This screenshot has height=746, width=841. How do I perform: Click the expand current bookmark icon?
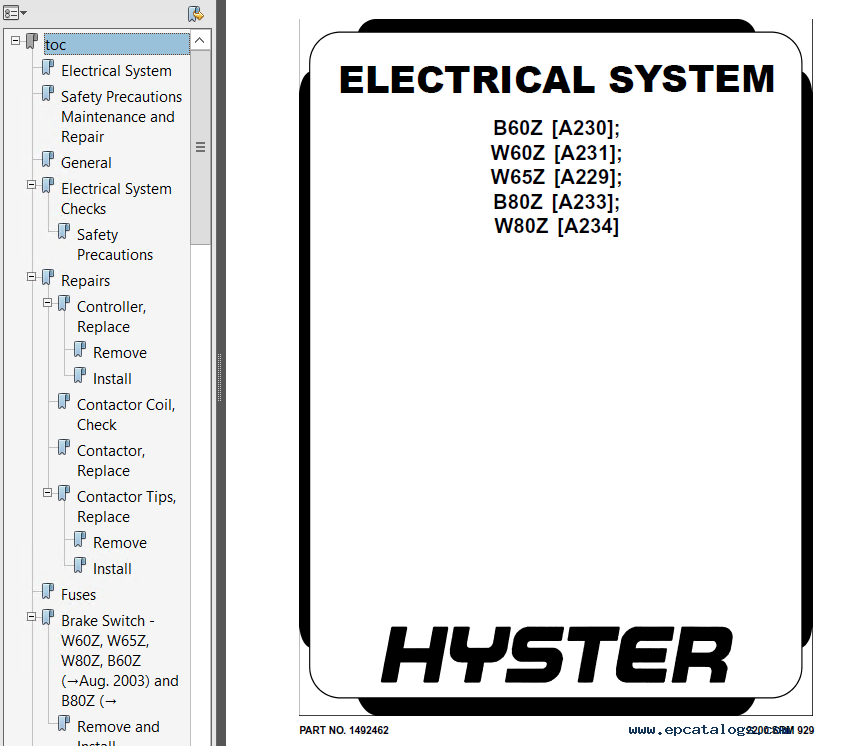point(195,13)
